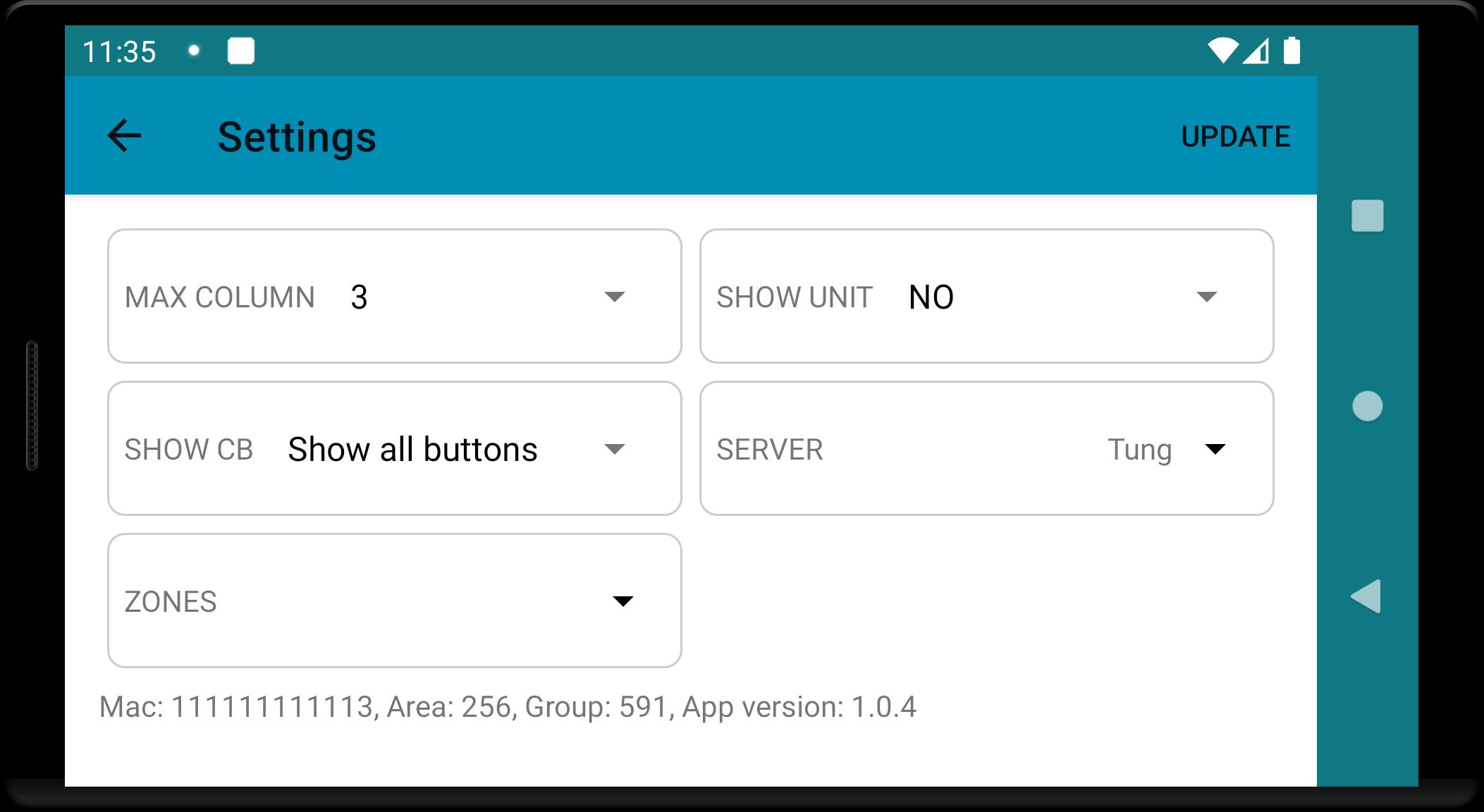Viewport: 1484px width, 812px height.
Task: Open the SHOW UNIT dropdown arrow
Action: pos(1207,297)
